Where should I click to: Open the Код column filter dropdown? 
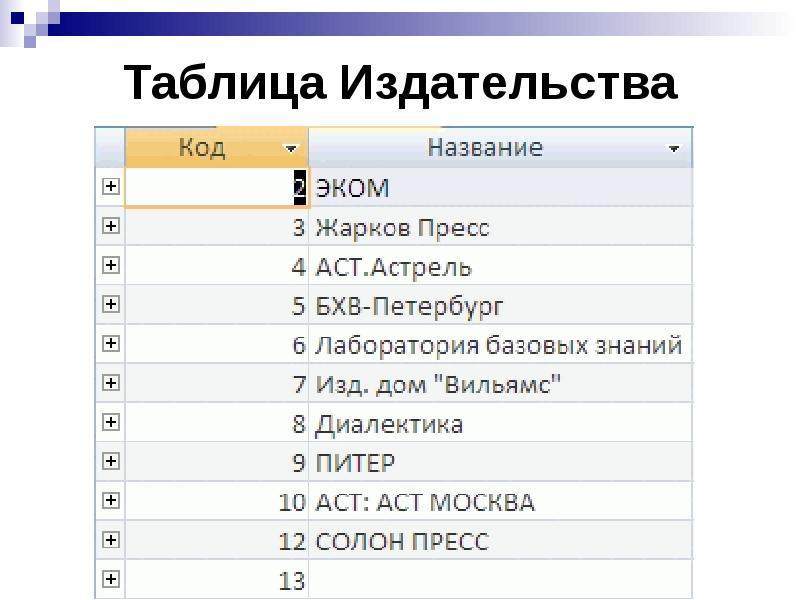pos(291,148)
